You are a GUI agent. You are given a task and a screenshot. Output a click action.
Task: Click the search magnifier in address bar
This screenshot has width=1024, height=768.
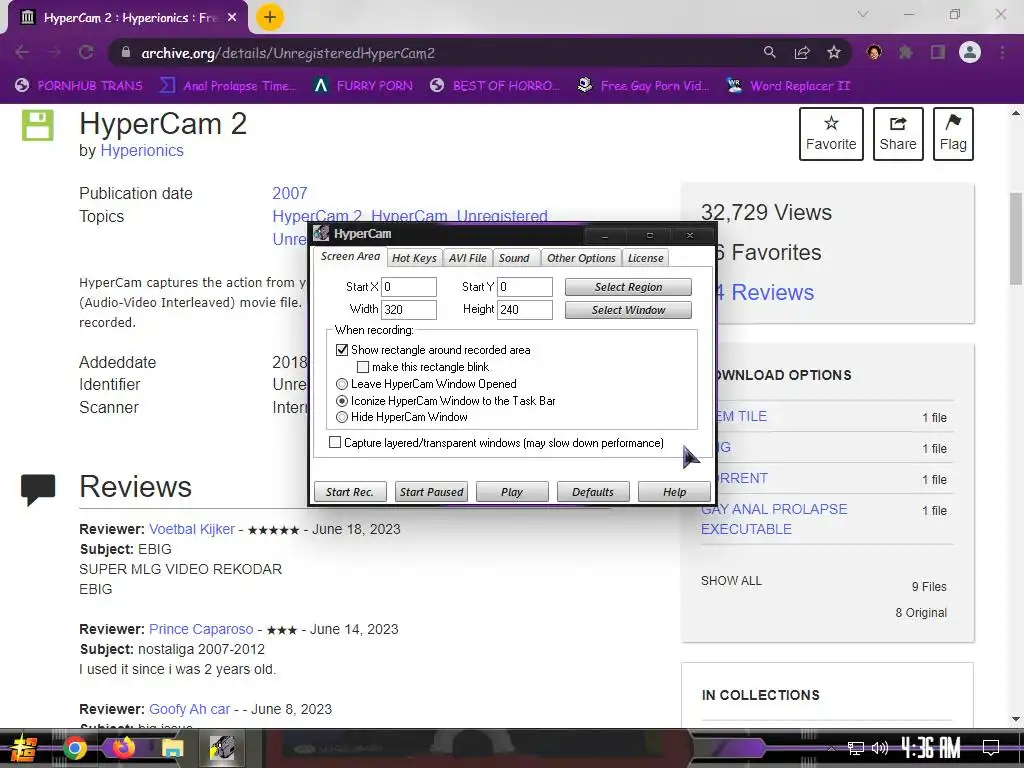point(770,53)
